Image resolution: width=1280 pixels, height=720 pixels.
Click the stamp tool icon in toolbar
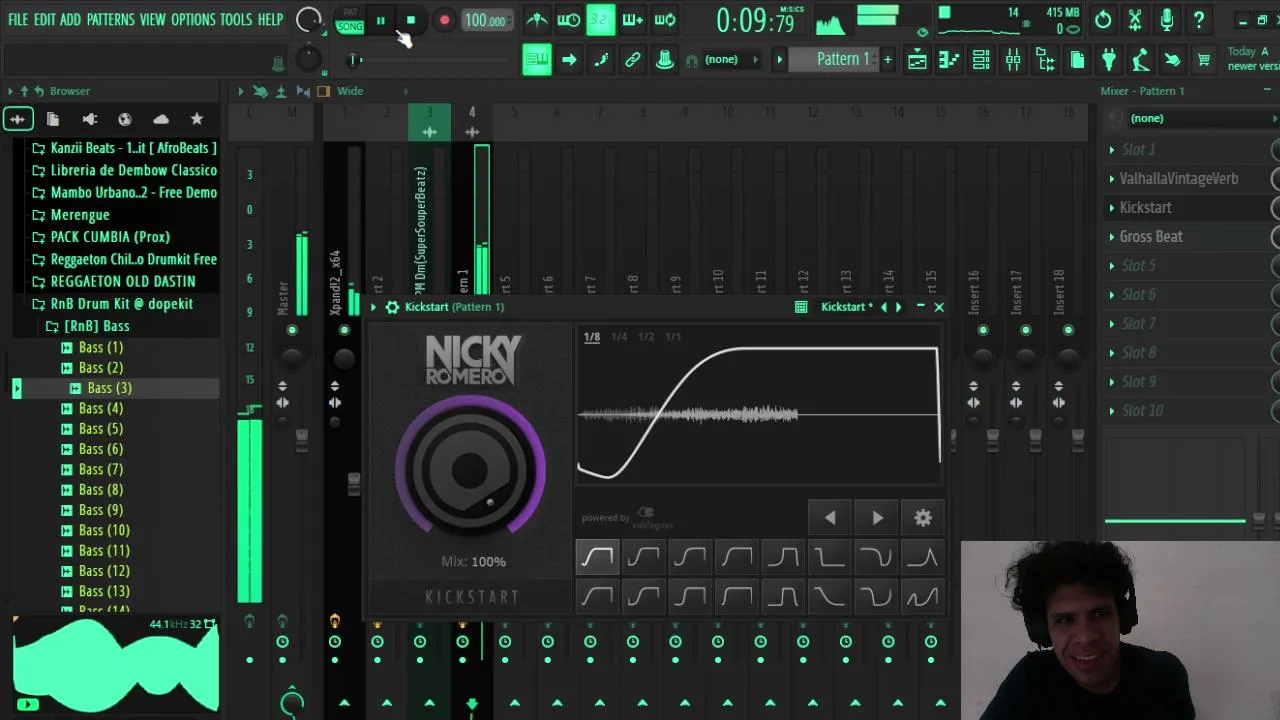tap(665, 60)
